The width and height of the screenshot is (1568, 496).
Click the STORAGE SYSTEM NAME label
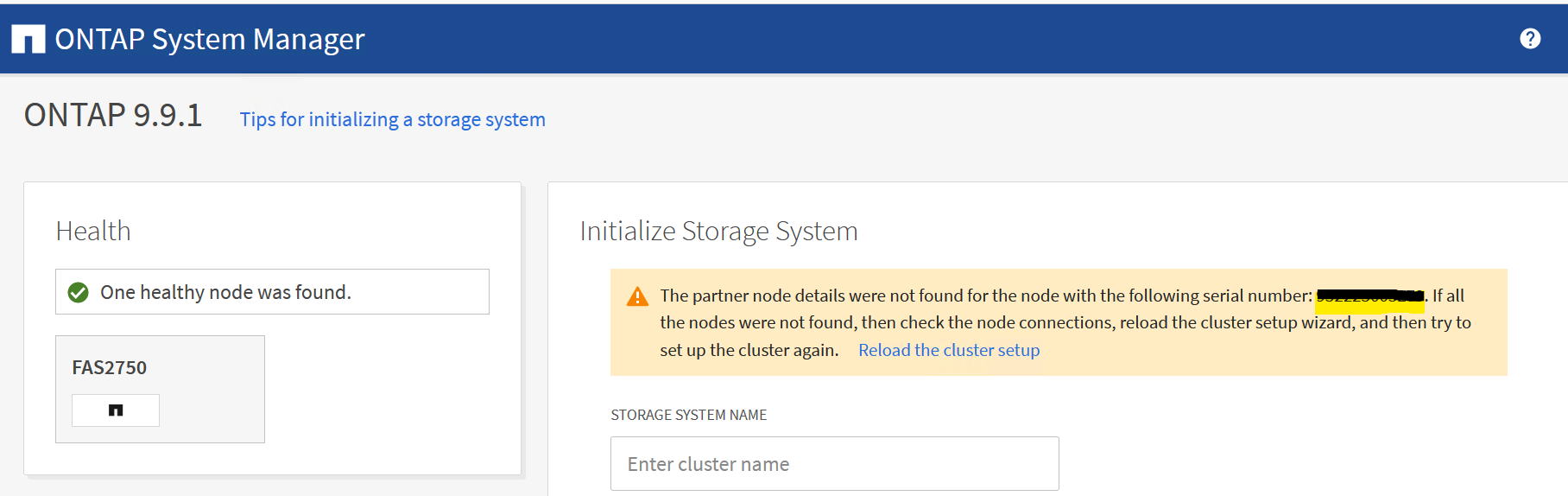pyautogui.click(x=688, y=415)
